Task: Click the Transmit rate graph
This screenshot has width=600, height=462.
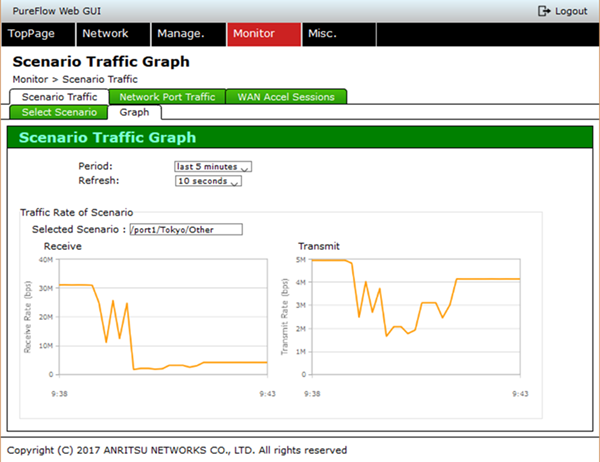Action: [x=415, y=315]
